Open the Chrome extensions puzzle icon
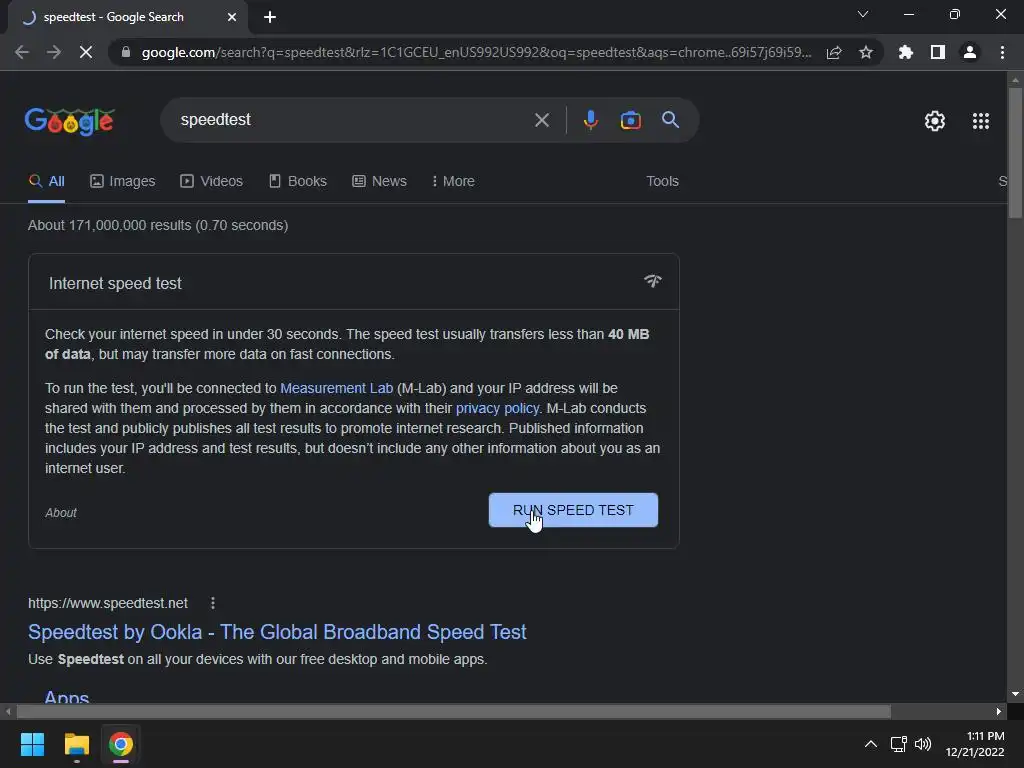The width and height of the screenshot is (1024, 768). [x=906, y=52]
